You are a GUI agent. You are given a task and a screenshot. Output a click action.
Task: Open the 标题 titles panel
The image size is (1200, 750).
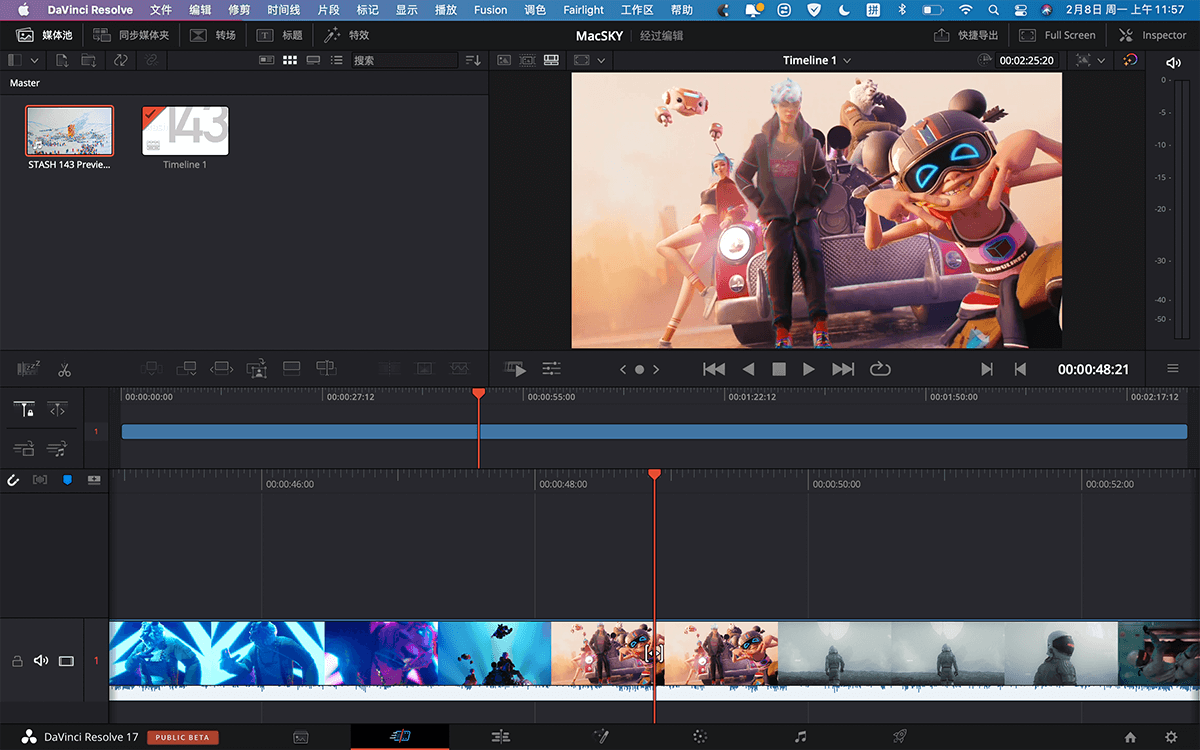280,35
